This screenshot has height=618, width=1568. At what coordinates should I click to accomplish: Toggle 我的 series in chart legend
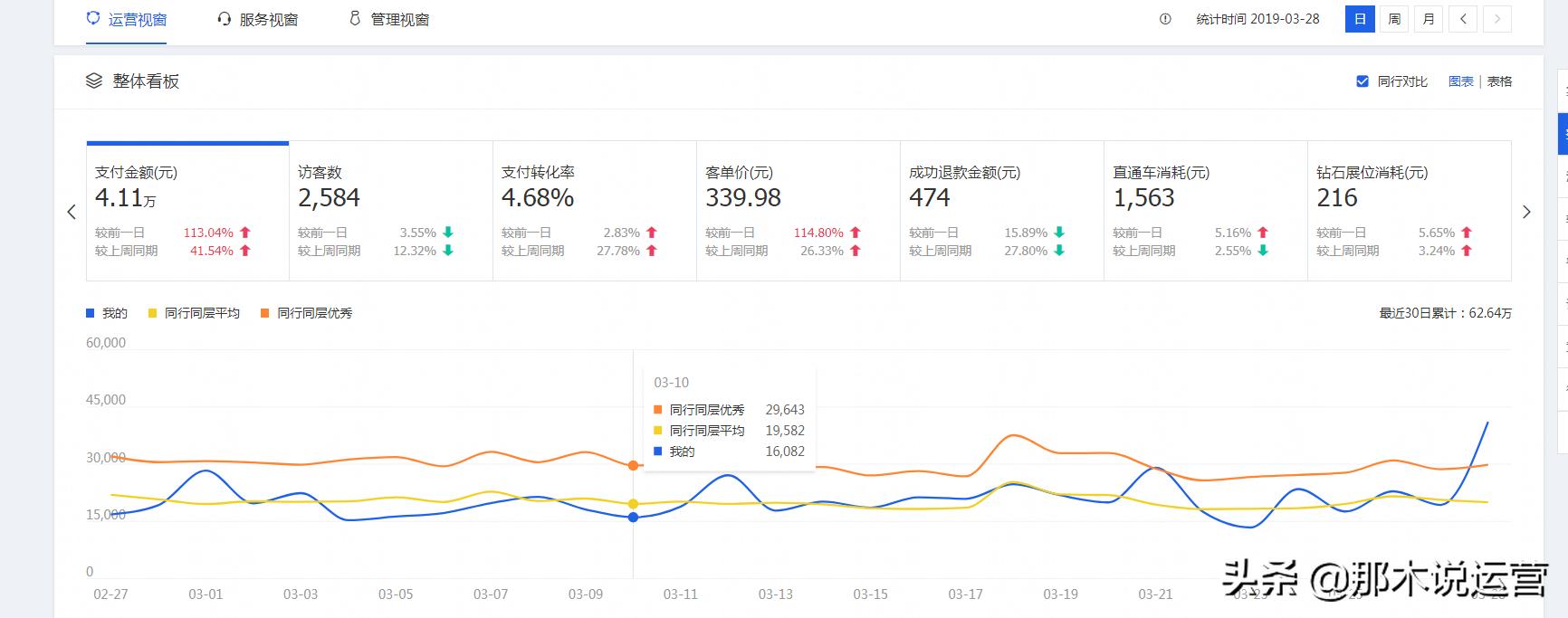pos(107,313)
